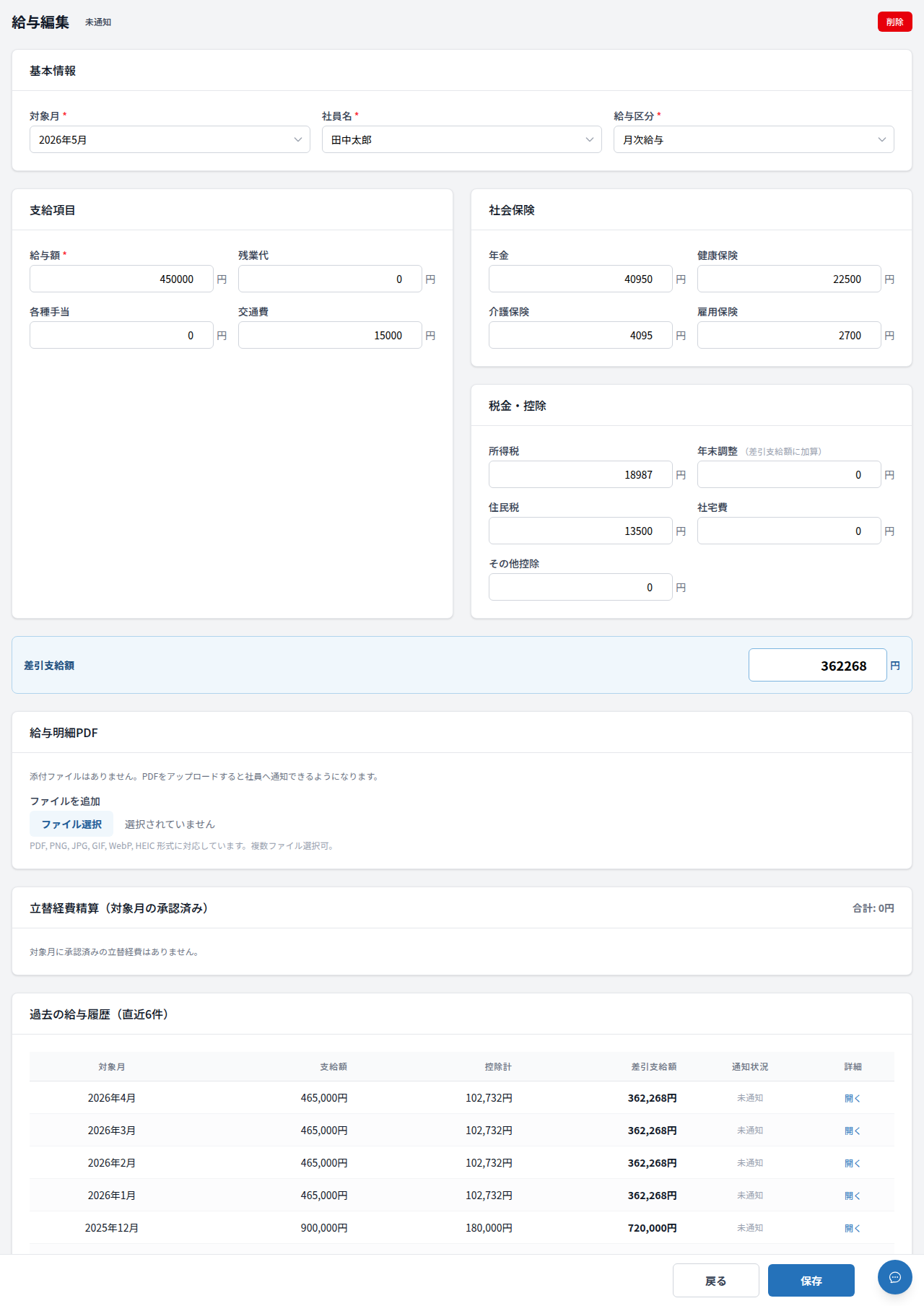Click the 雇用保険 field with 2700
This screenshot has width=924, height=1306.
coord(789,335)
